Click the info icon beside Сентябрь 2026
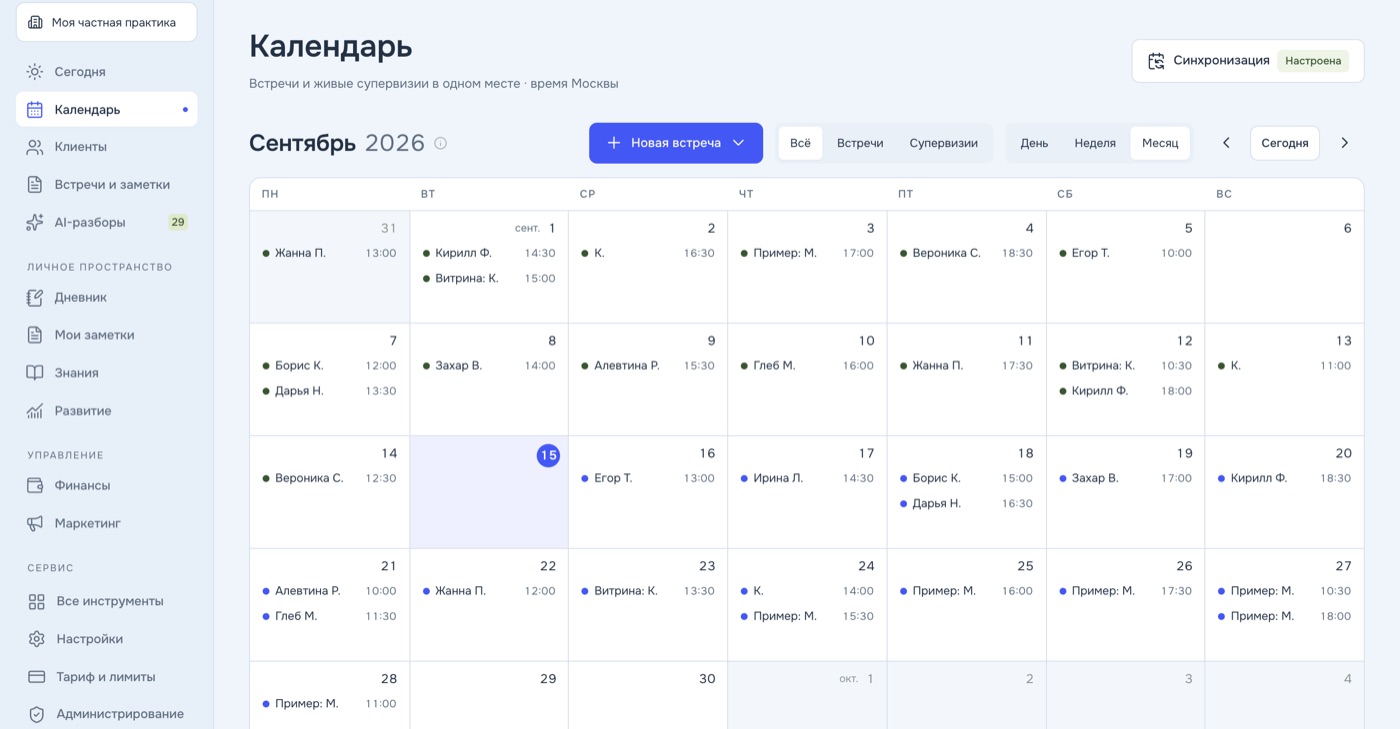Image resolution: width=1400 pixels, height=729 pixels. click(440, 143)
